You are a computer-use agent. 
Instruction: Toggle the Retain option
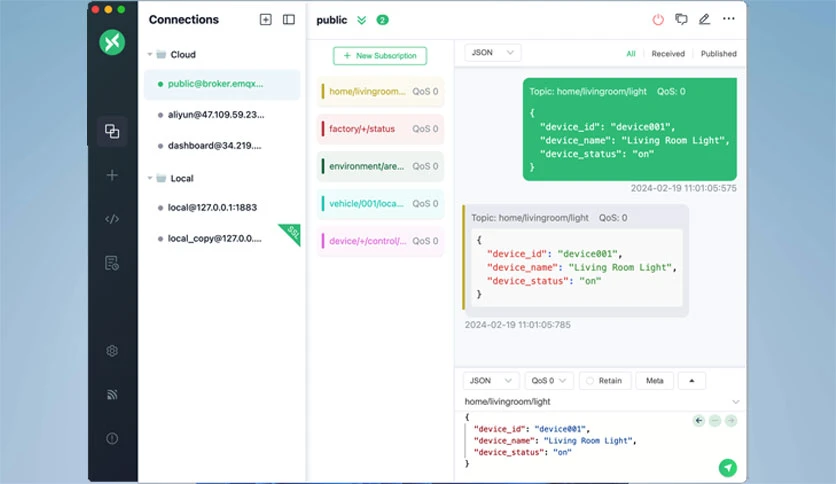point(605,381)
